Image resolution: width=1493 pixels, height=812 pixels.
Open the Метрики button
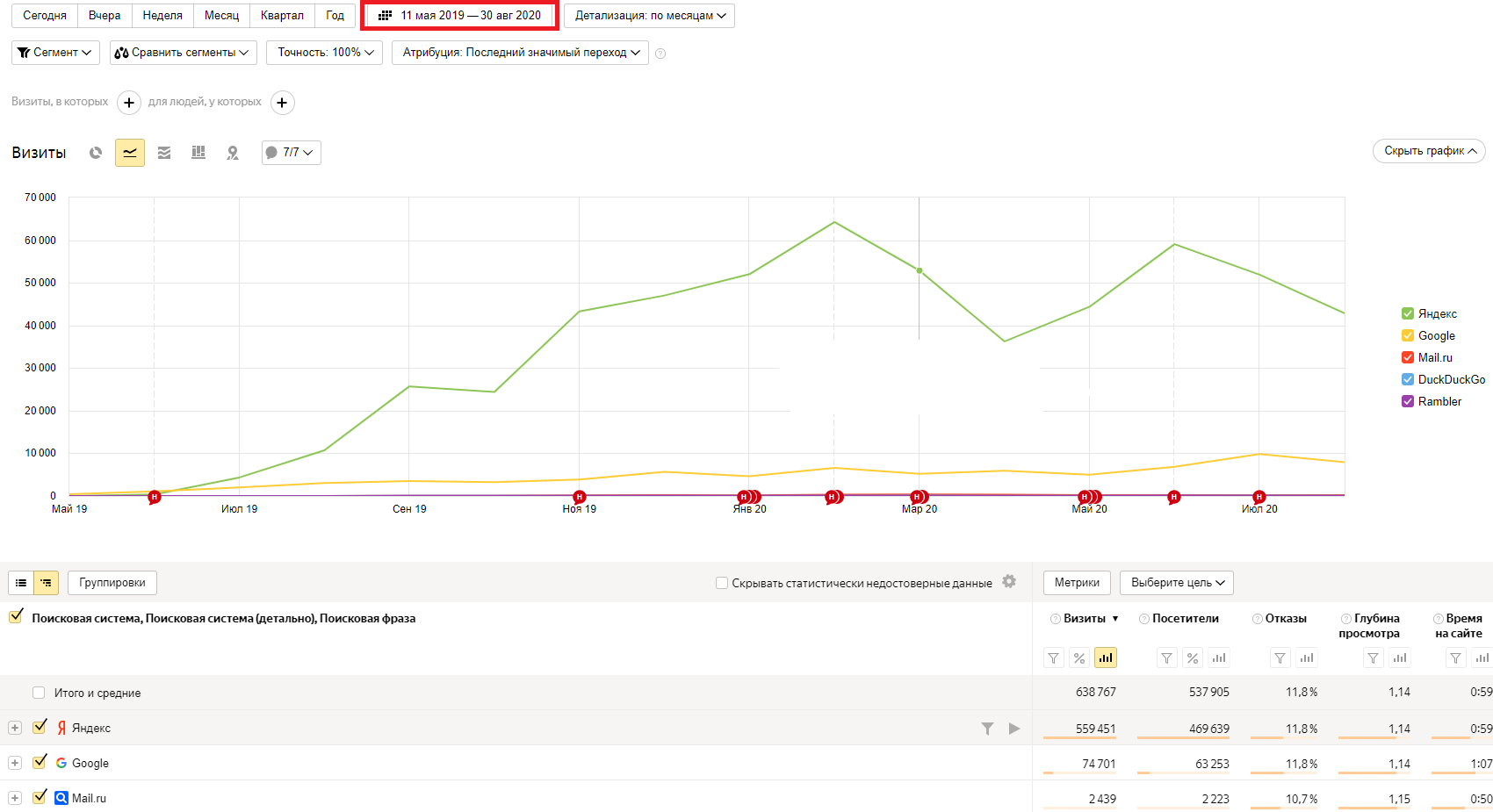1077,583
